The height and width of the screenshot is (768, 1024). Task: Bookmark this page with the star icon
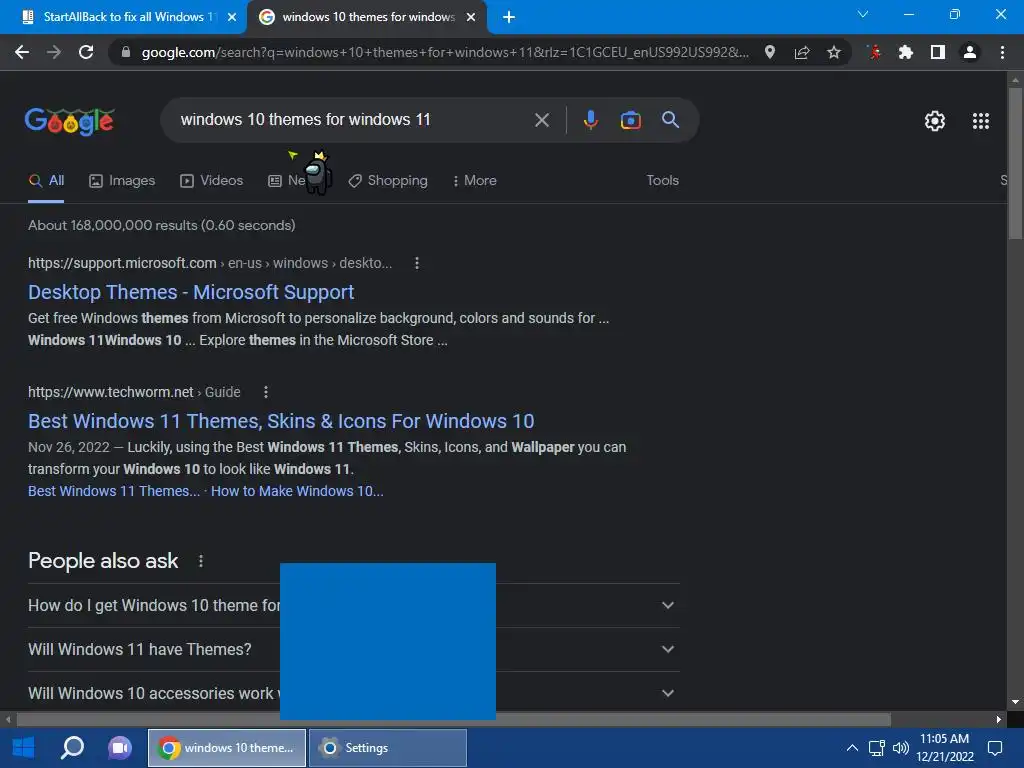tap(834, 52)
